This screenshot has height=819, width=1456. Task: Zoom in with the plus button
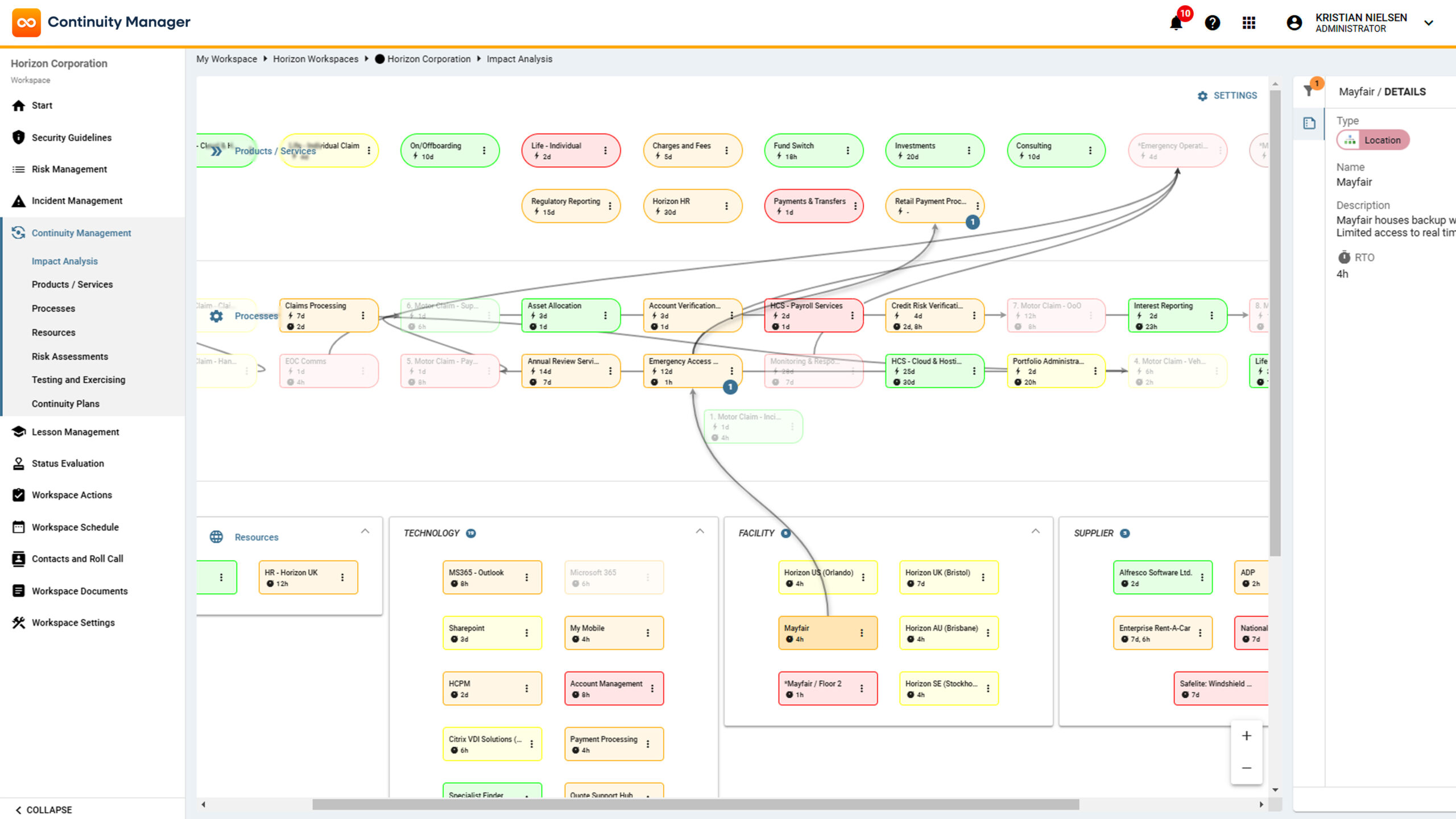(1246, 736)
